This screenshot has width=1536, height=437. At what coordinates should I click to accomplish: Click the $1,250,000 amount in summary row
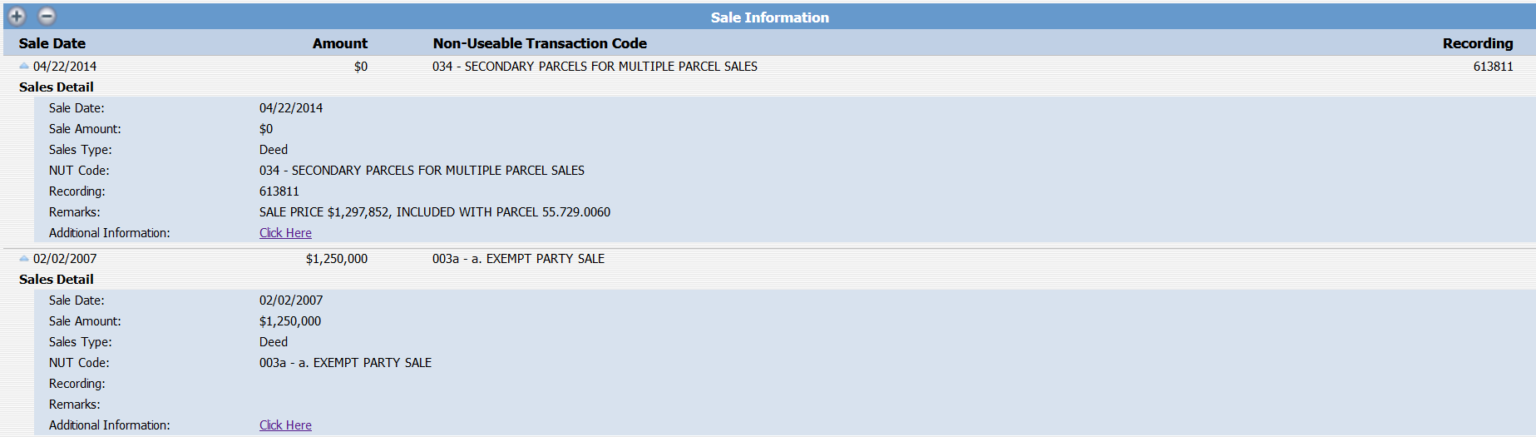point(337,259)
